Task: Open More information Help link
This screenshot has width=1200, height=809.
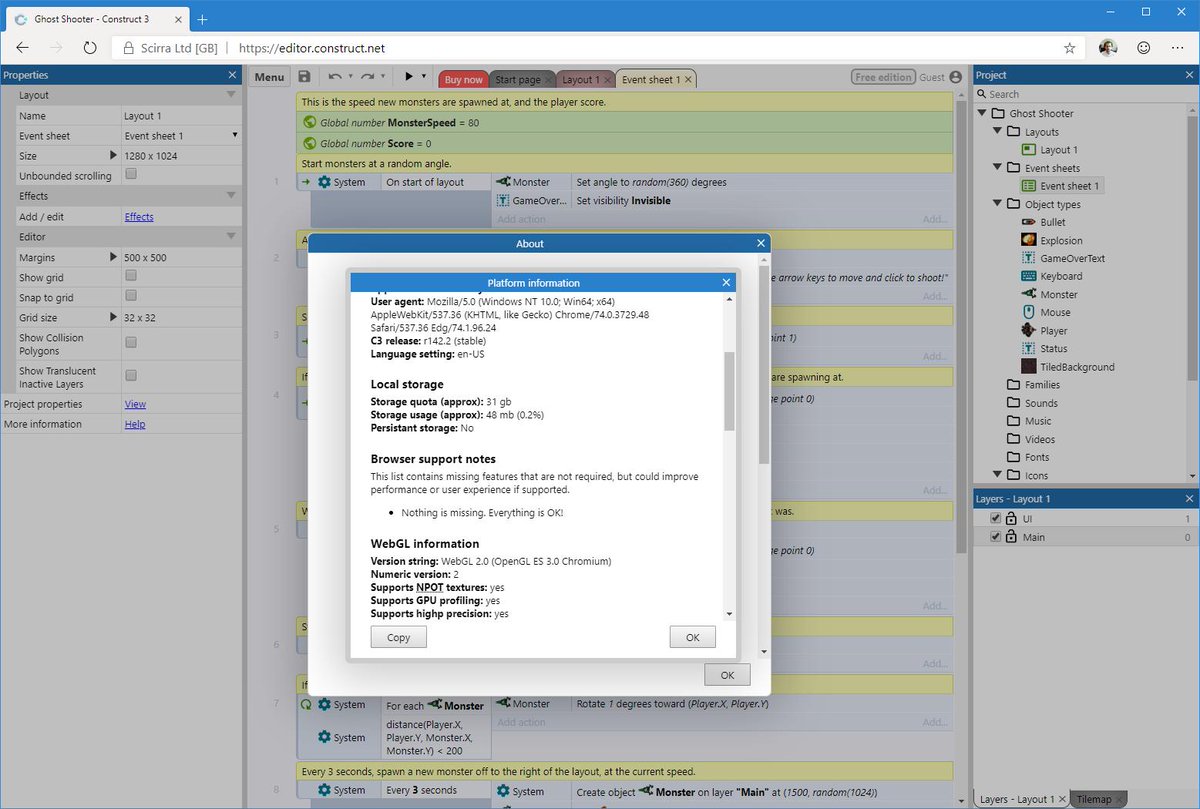Action: click(x=135, y=424)
